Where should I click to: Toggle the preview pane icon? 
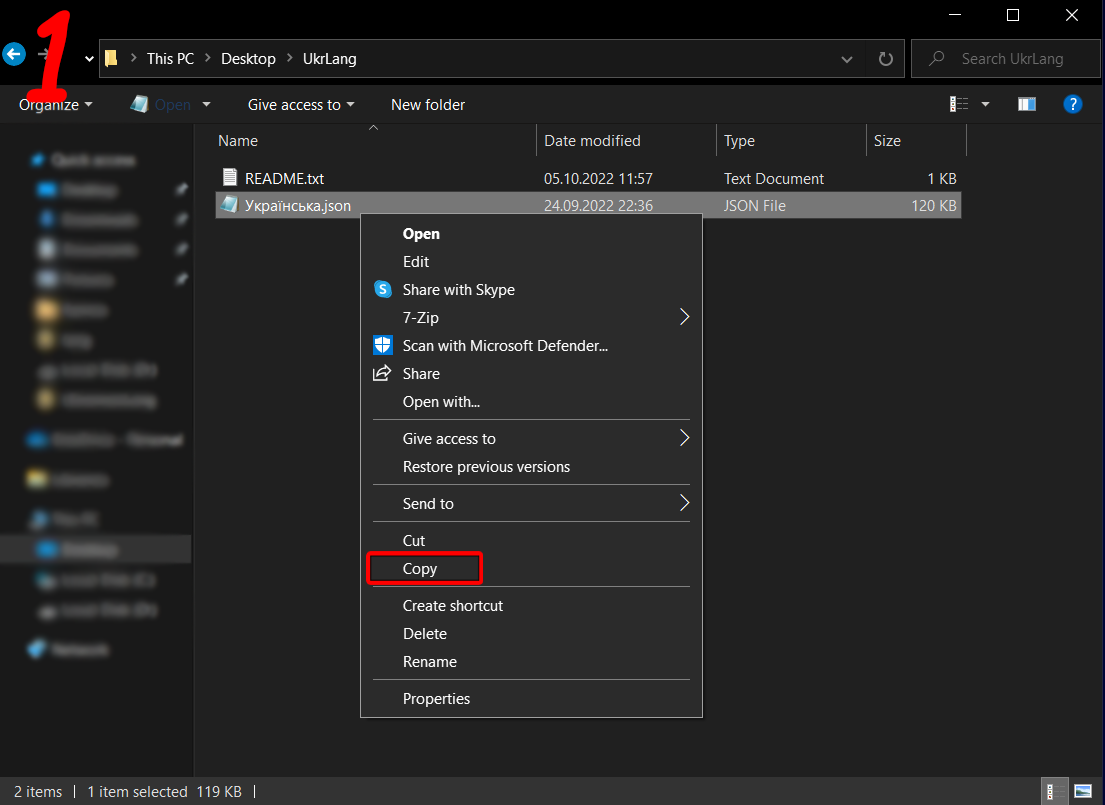point(1027,104)
